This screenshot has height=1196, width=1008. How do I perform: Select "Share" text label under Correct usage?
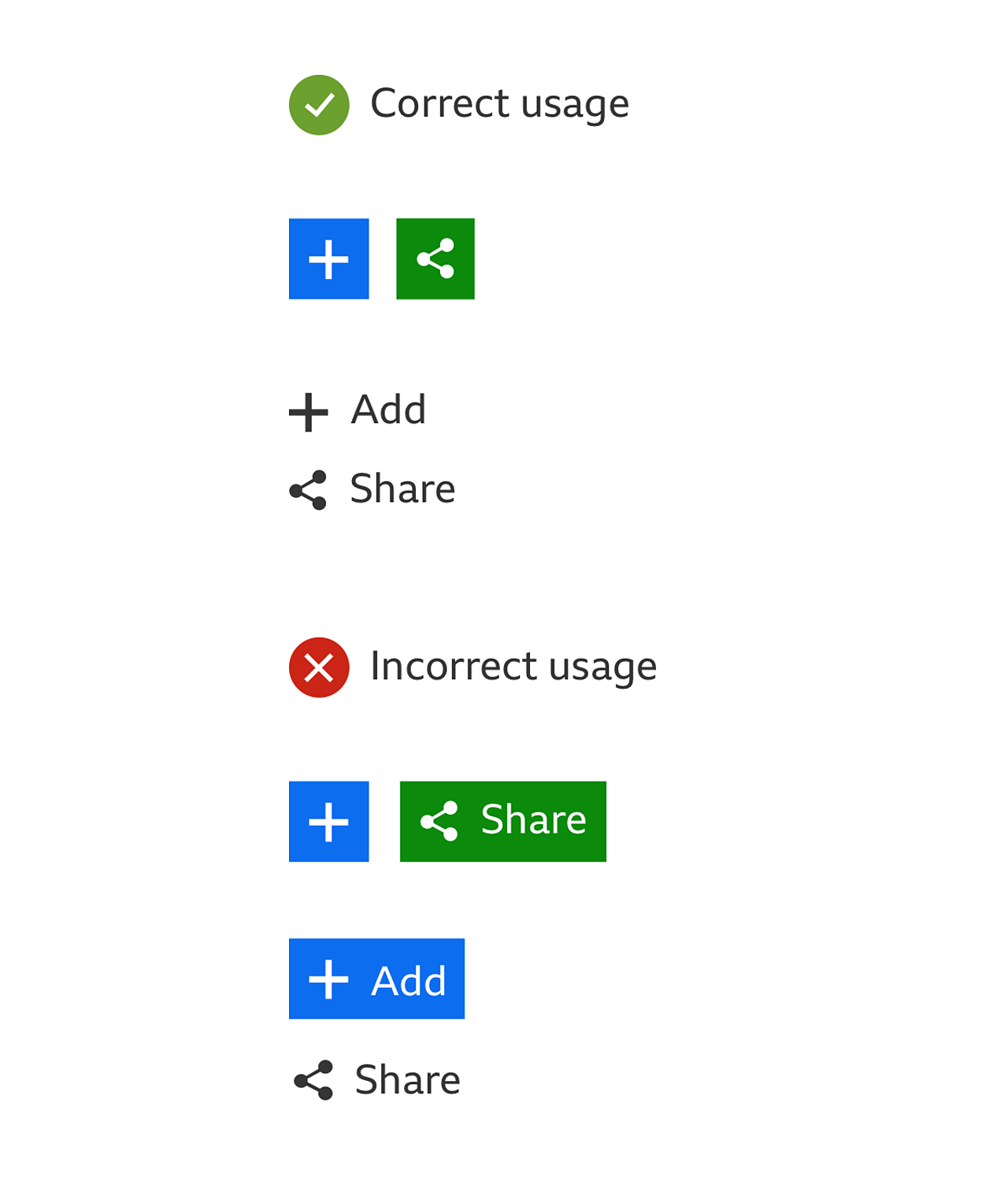pyautogui.click(x=402, y=488)
